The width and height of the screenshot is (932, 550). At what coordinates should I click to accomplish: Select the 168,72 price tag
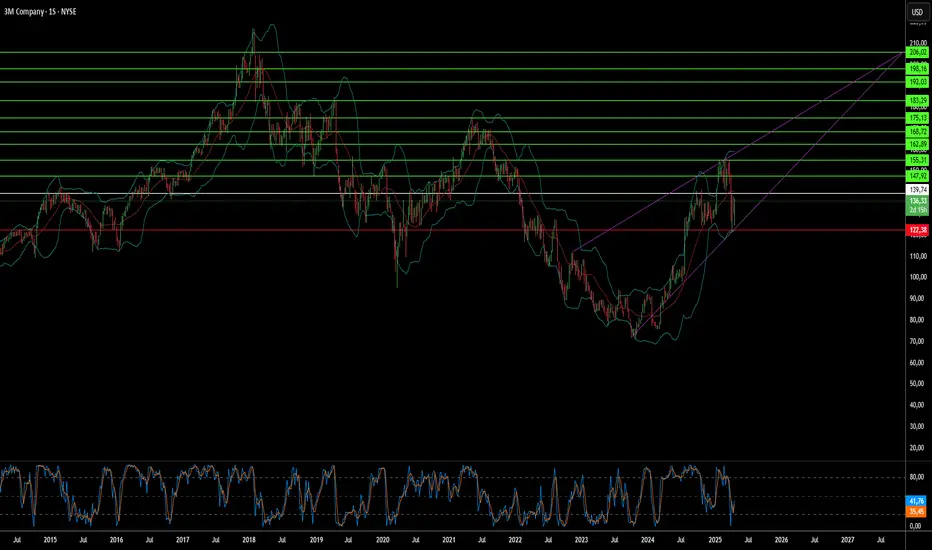pyautogui.click(x=917, y=131)
